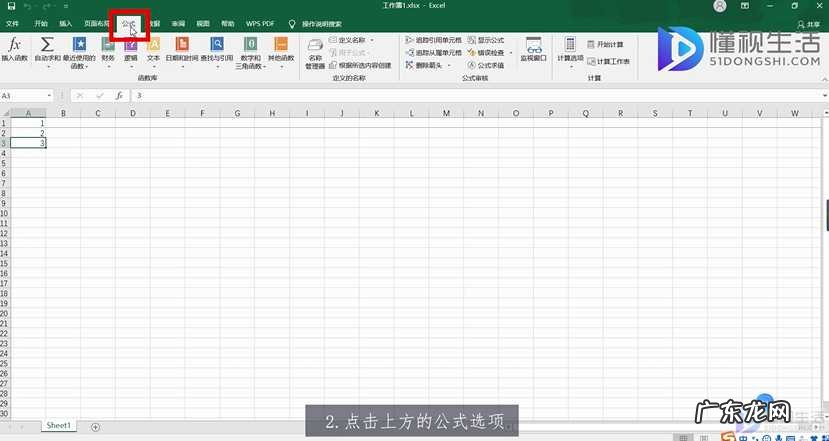The width and height of the screenshot is (829, 441).
Task: Click the account profile avatar icon
Action: pos(720,6)
